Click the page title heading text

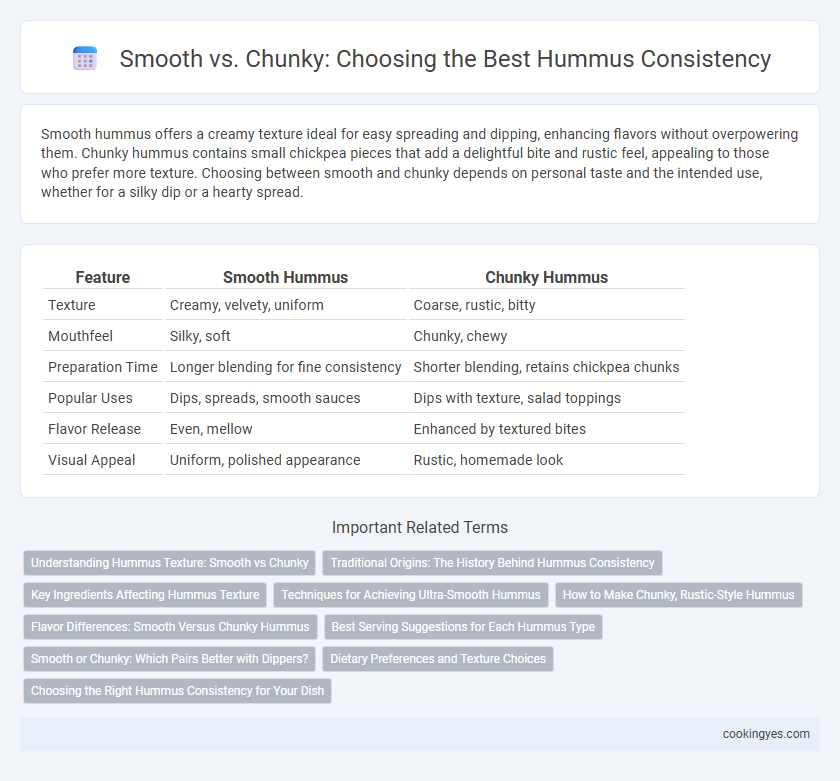pos(445,58)
